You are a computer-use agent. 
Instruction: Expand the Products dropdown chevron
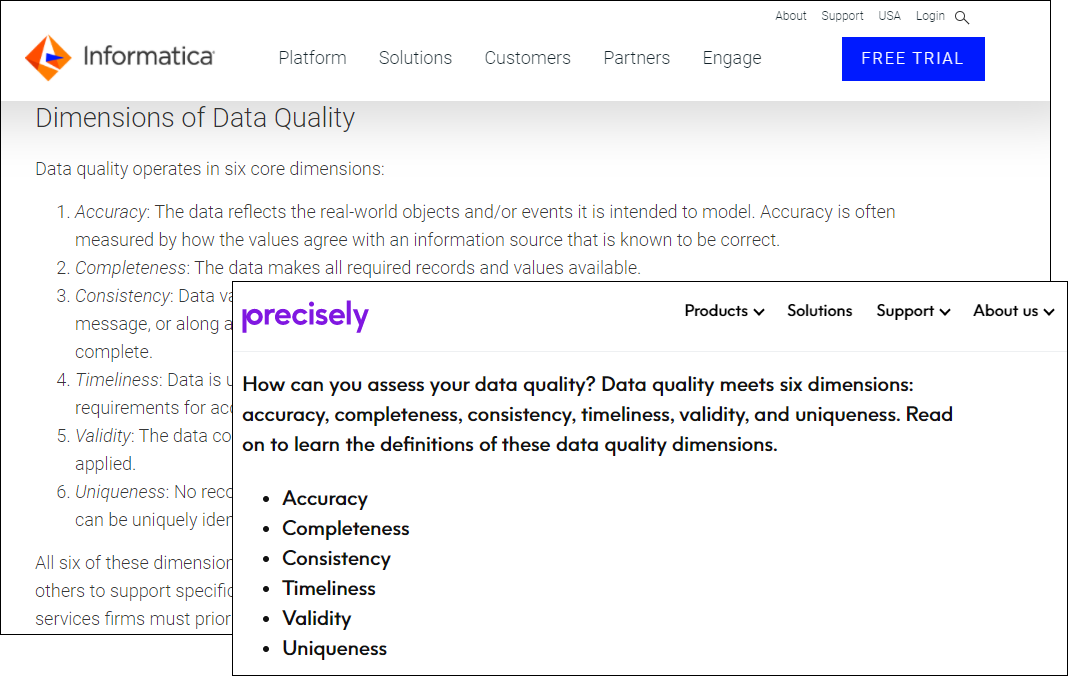(x=759, y=312)
